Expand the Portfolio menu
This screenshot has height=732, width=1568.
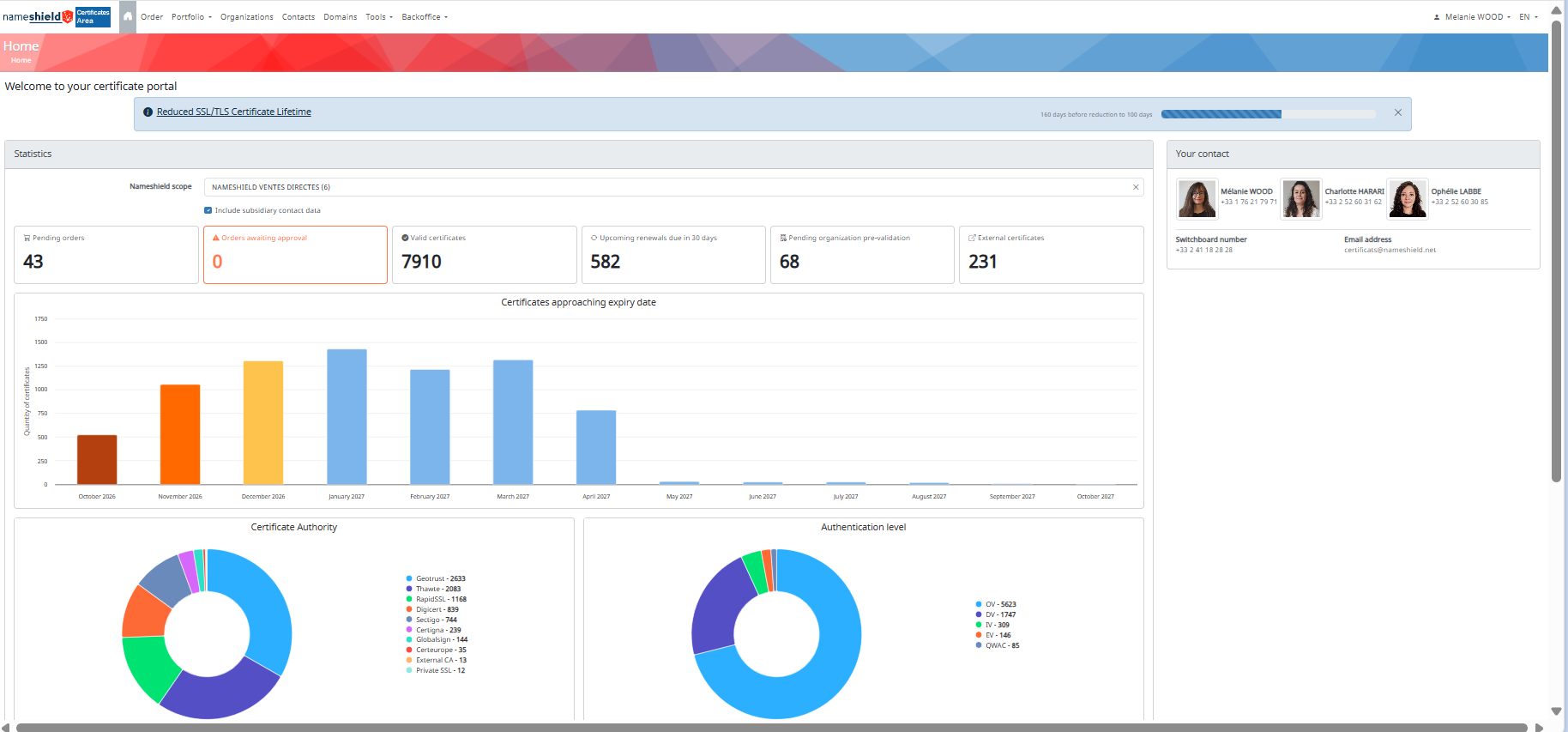click(191, 17)
